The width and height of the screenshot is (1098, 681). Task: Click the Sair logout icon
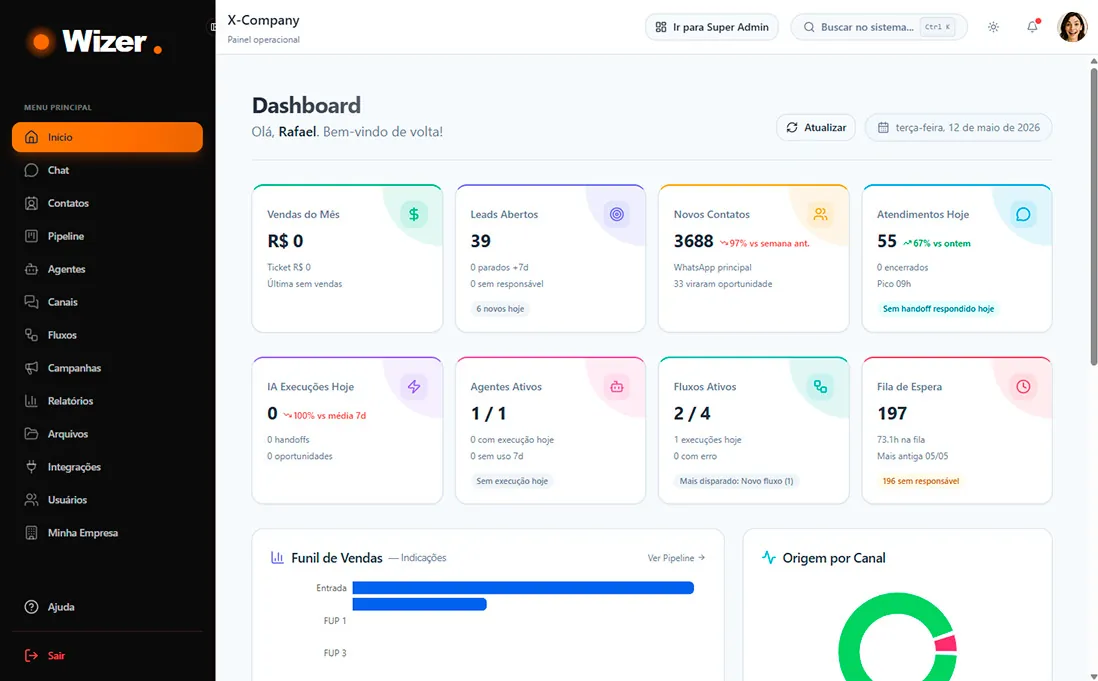pyautogui.click(x=32, y=655)
